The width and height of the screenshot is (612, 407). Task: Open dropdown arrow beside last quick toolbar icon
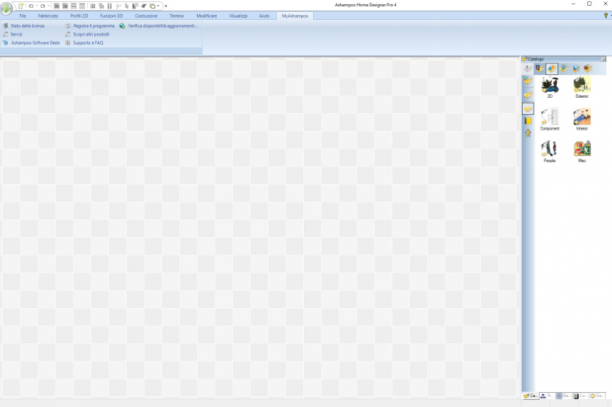point(158,6)
